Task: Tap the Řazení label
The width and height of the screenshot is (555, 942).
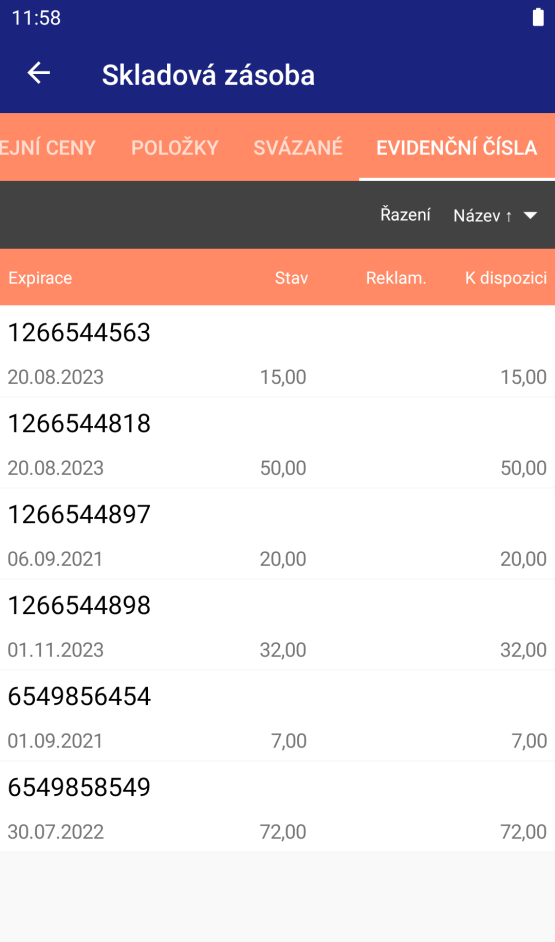Action: 405,214
